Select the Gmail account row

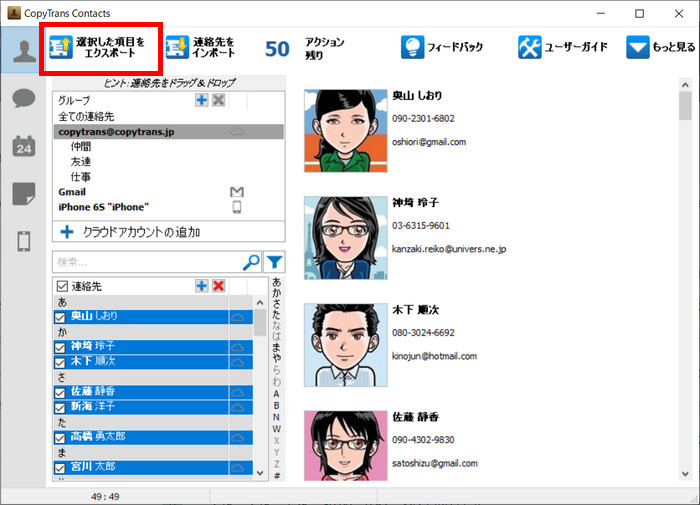click(x=168, y=192)
